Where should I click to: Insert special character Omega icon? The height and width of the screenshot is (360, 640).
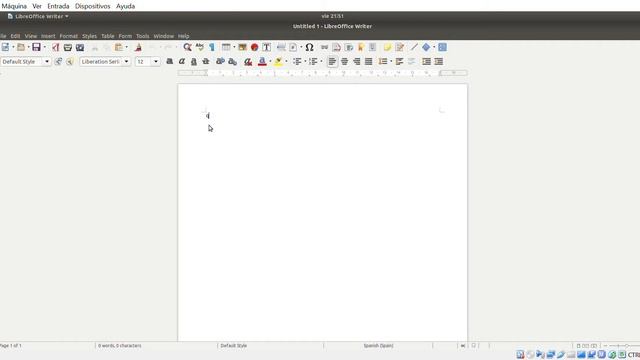[x=309, y=47]
